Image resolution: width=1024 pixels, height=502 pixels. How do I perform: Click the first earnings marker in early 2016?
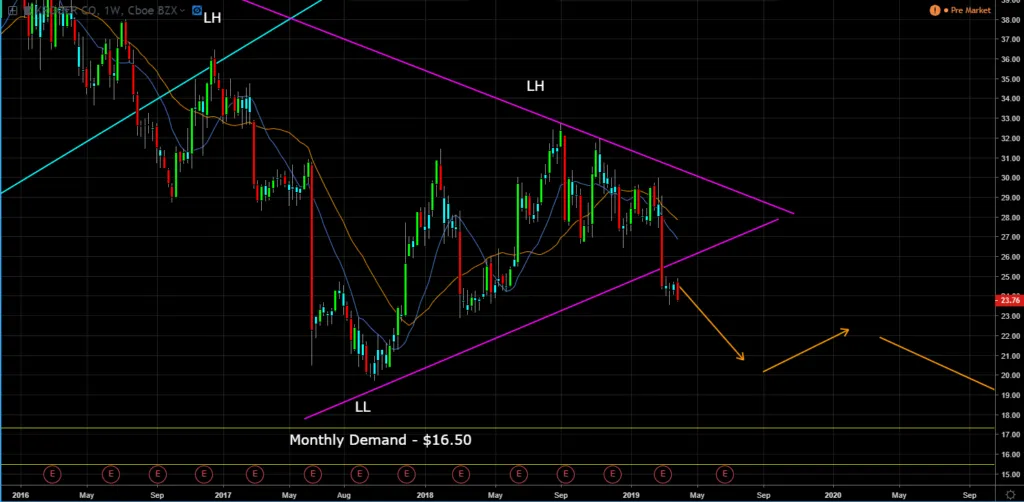click(x=52, y=474)
